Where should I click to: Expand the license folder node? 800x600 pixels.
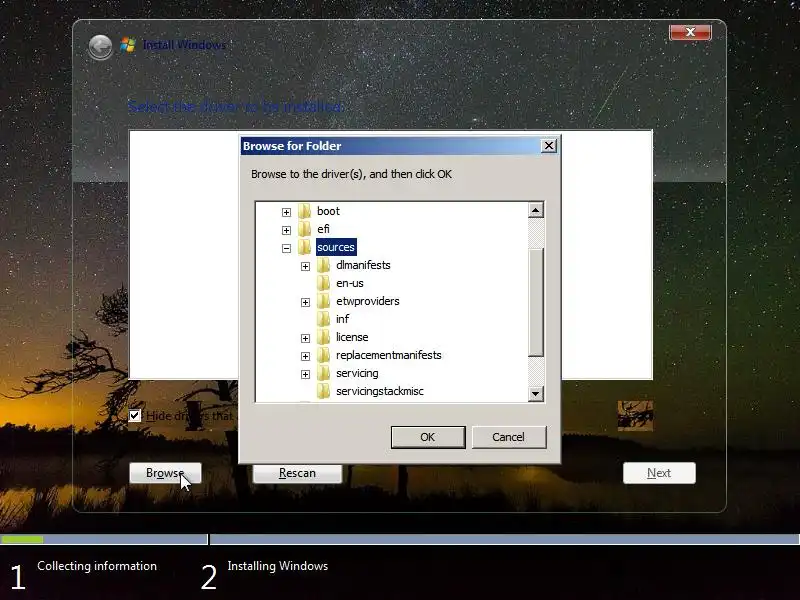305,338
